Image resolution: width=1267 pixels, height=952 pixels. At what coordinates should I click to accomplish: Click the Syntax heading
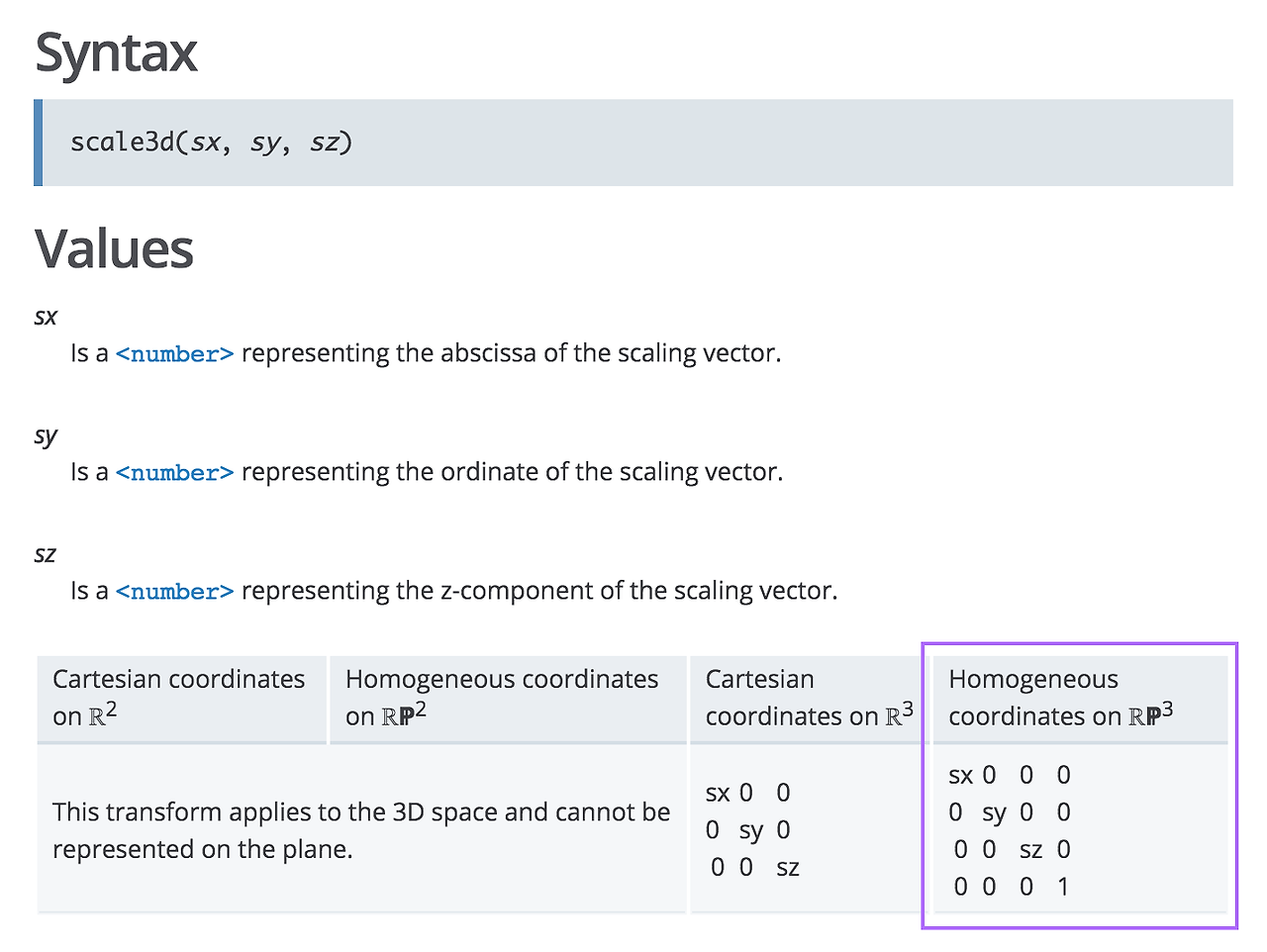tap(117, 53)
